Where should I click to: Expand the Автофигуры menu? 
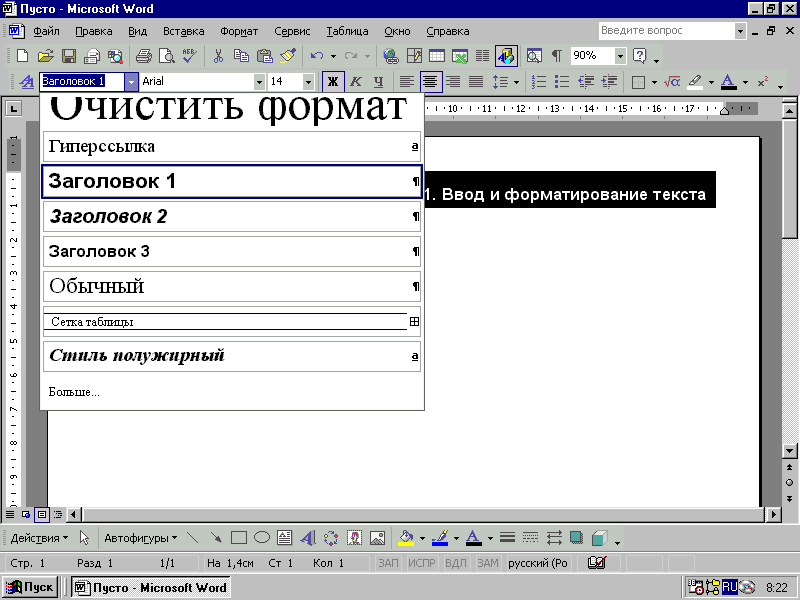tap(140, 538)
